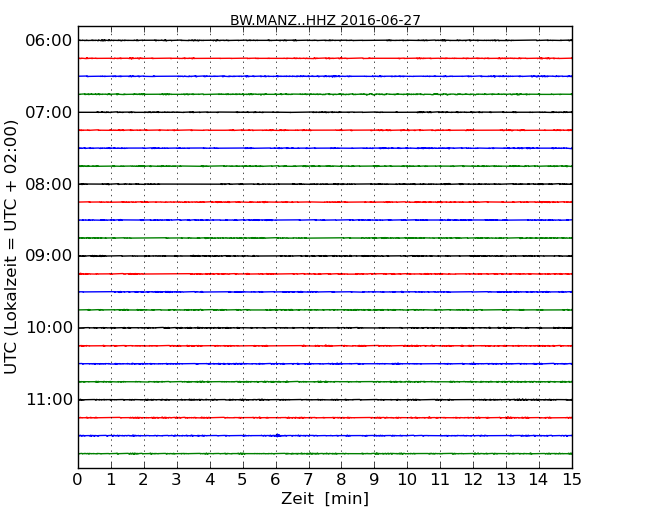Click the black seismic trace at 06:00

tap(325, 40)
